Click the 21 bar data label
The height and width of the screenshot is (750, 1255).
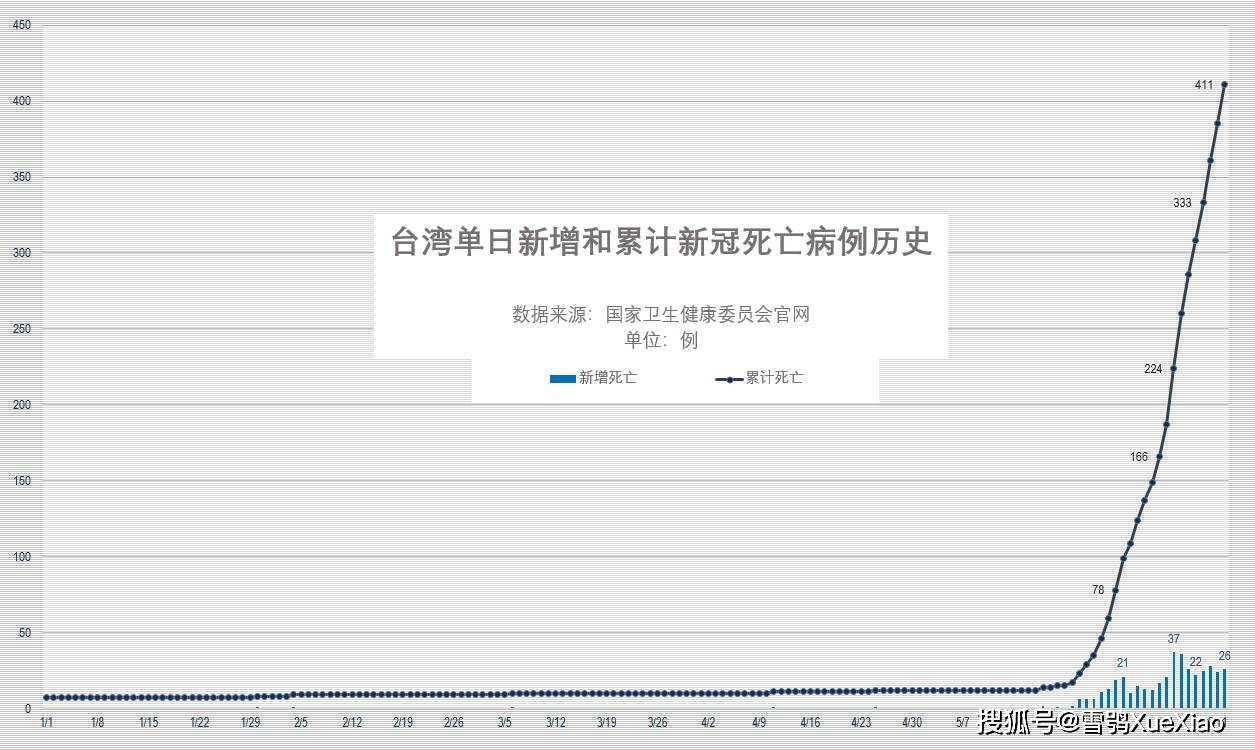coord(1122,663)
